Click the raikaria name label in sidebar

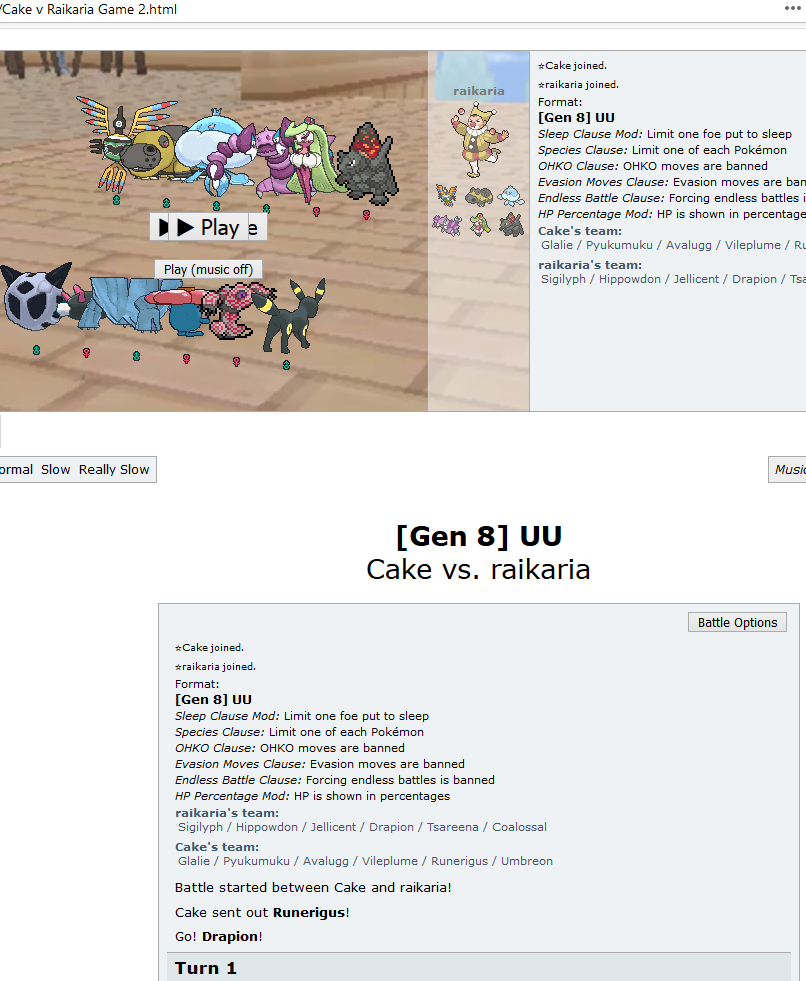point(479,91)
